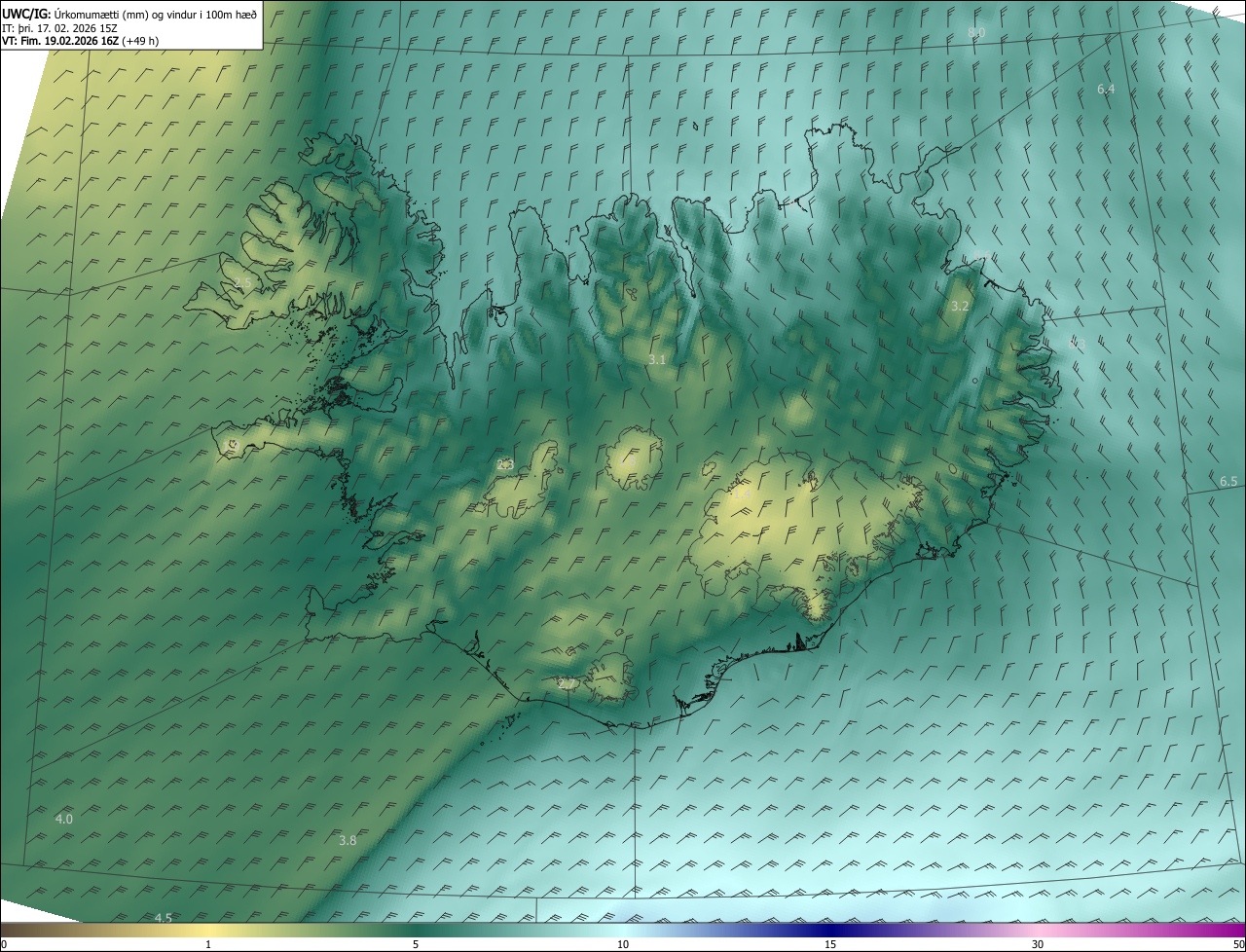The height and width of the screenshot is (952, 1246).
Task: Click the colour scale tick label 0
Action: click(x=4, y=945)
